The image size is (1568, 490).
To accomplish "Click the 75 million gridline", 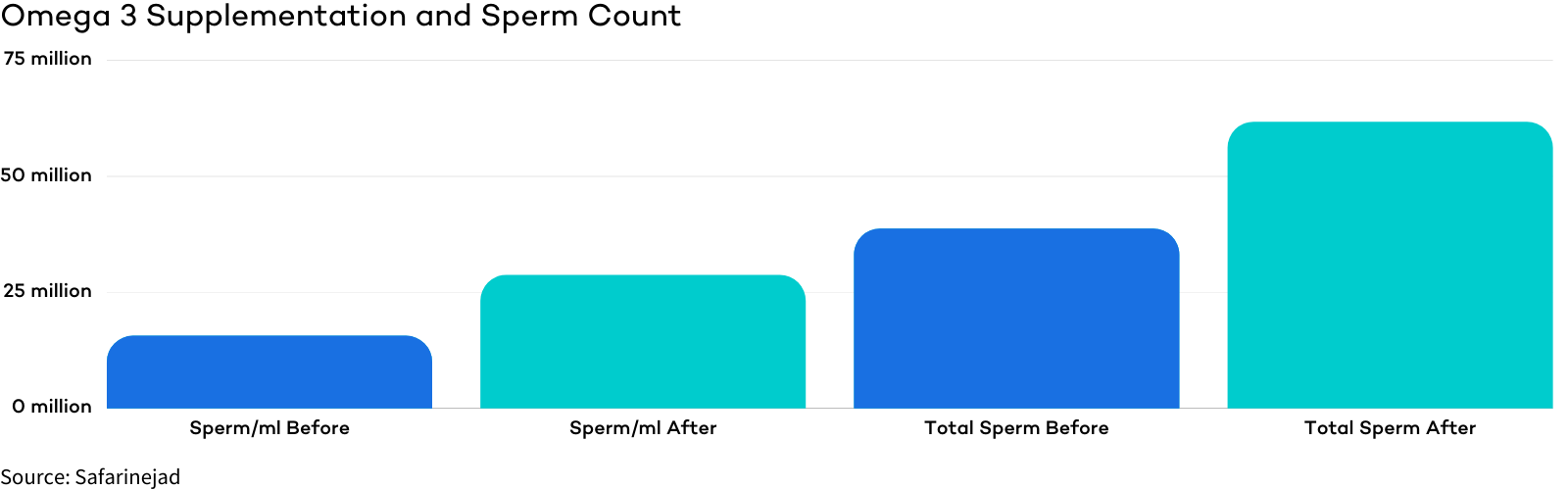I will (830, 60).
